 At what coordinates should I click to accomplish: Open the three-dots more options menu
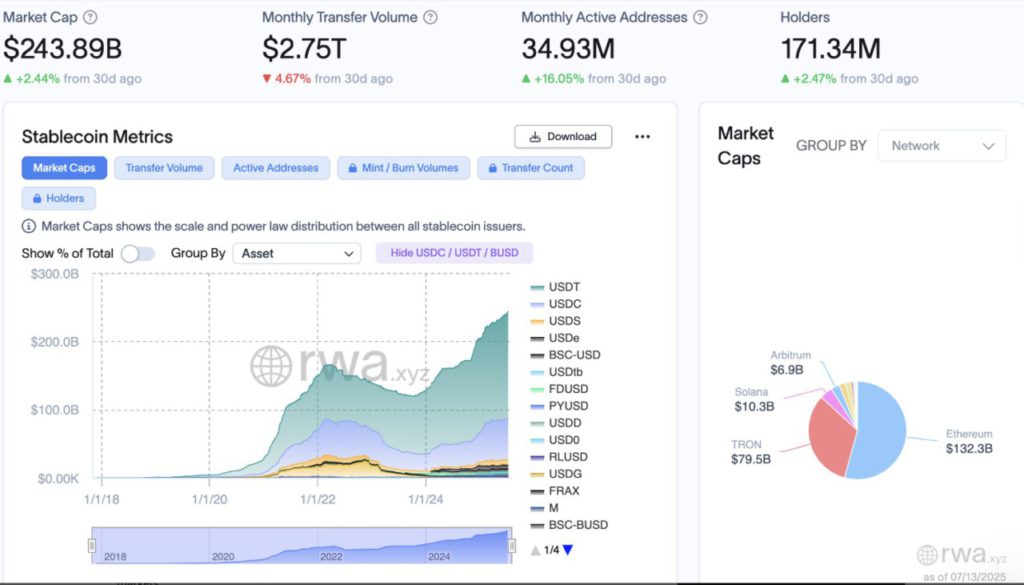click(x=643, y=136)
